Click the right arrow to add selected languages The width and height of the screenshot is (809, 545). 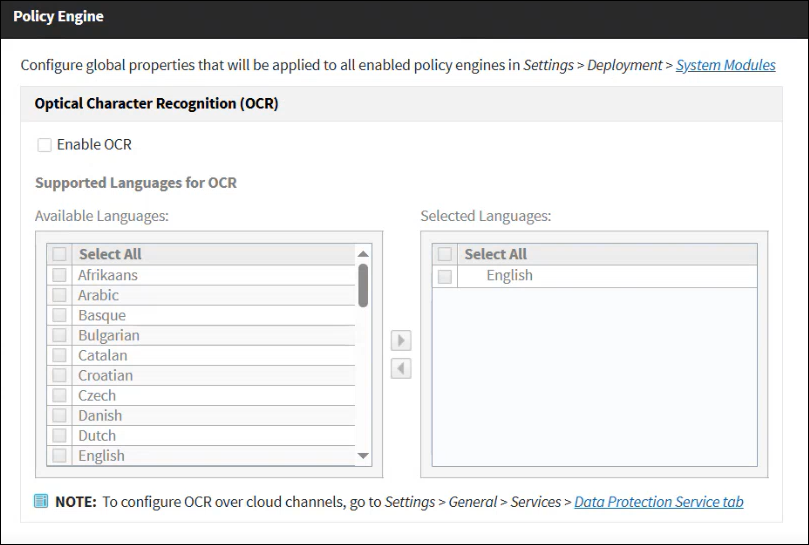(x=401, y=341)
